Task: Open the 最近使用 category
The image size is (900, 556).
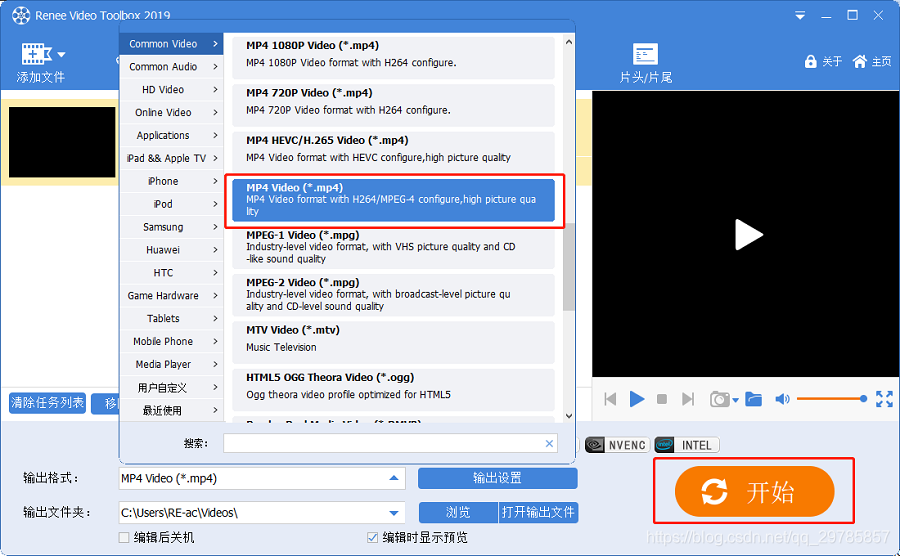Action: point(172,410)
